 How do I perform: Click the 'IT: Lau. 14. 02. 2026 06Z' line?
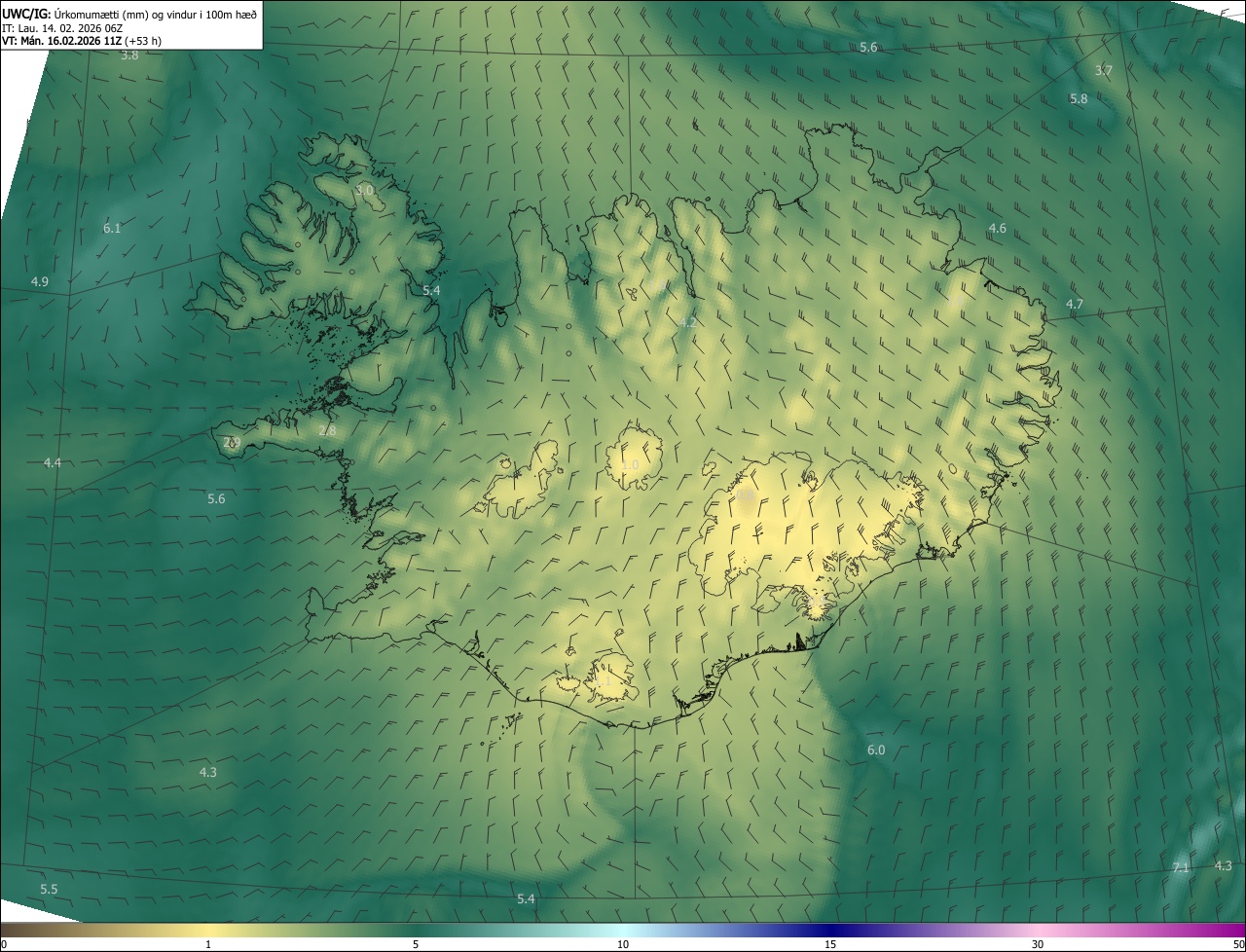61,28
